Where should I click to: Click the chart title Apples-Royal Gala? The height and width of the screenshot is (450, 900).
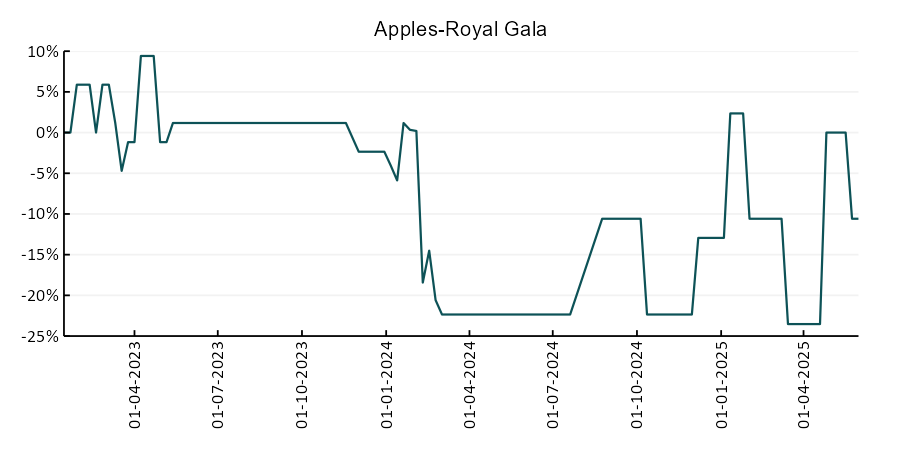tap(460, 29)
